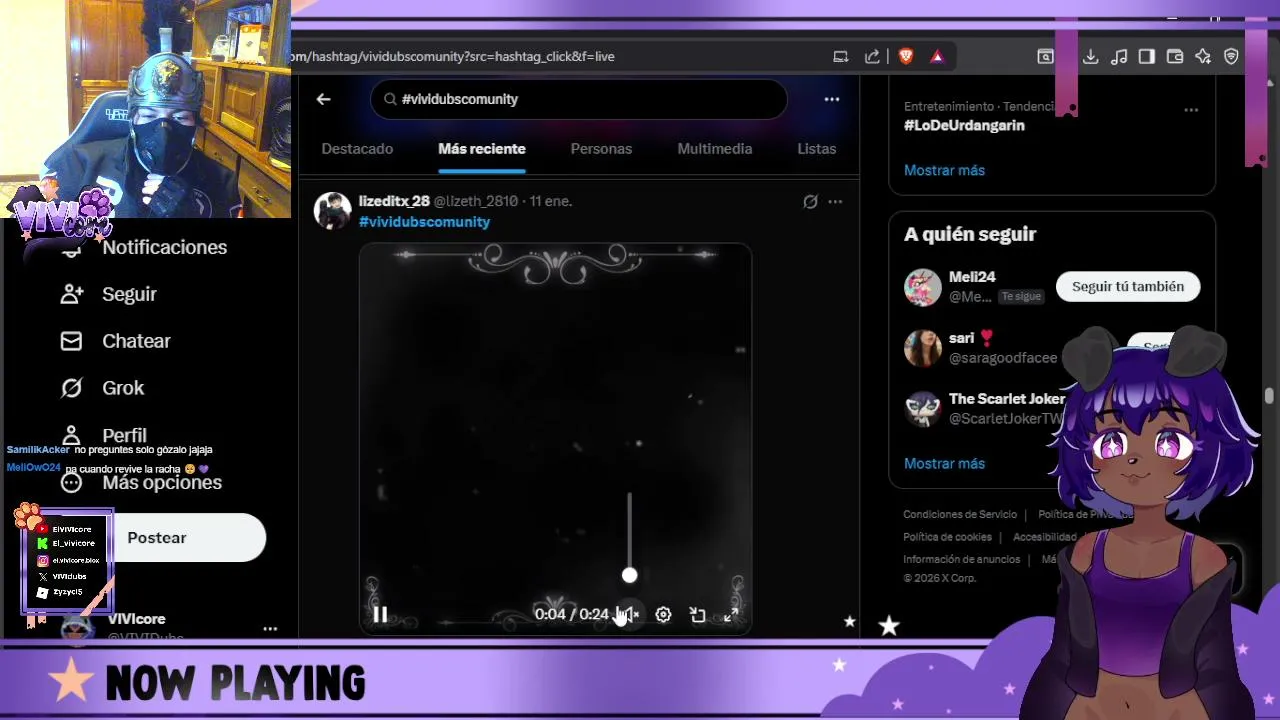Adjust the video volume slider knob
Screen dimensions: 1280x720
coord(629,575)
